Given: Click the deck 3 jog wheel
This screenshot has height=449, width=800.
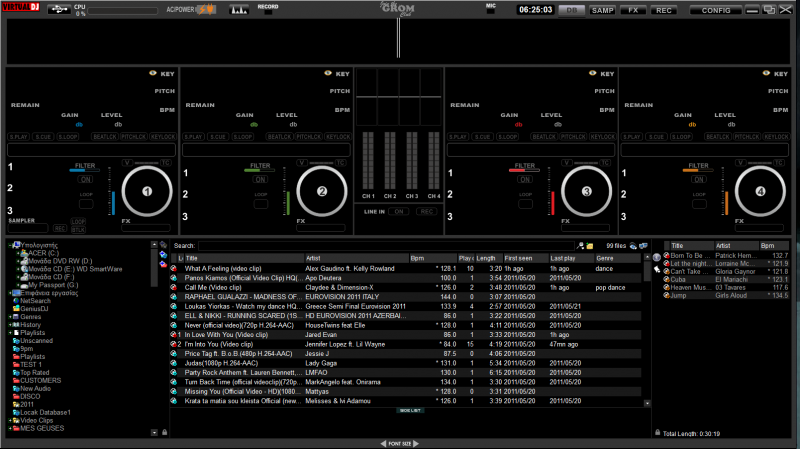Looking at the screenshot, I should [x=586, y=191].
